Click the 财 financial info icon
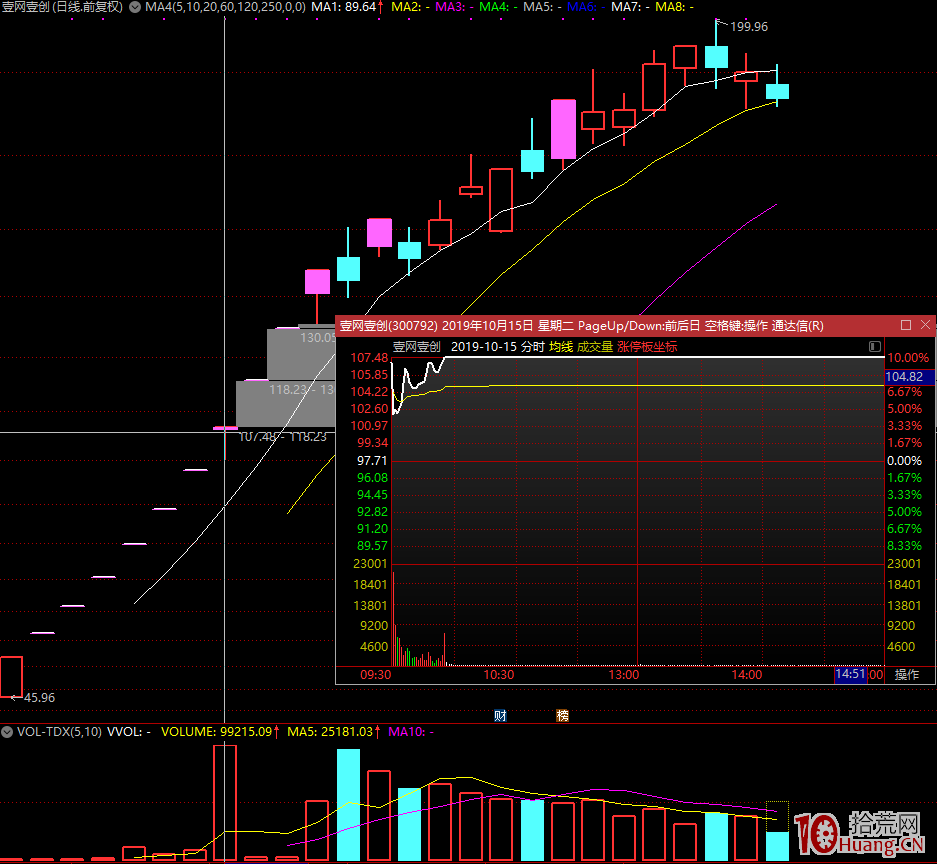The image size is (937, 864). (500, 715)
